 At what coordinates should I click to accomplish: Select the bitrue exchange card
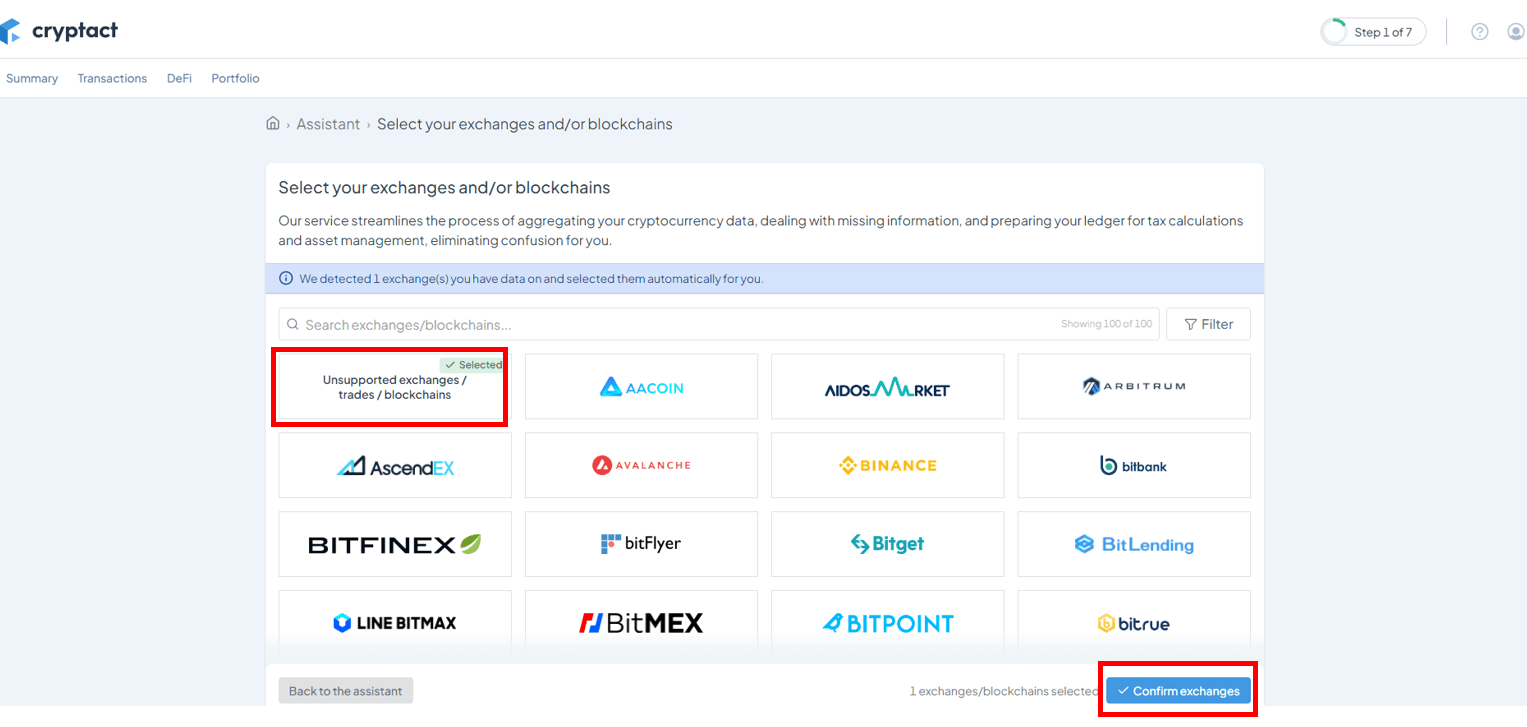(1134, 623)
